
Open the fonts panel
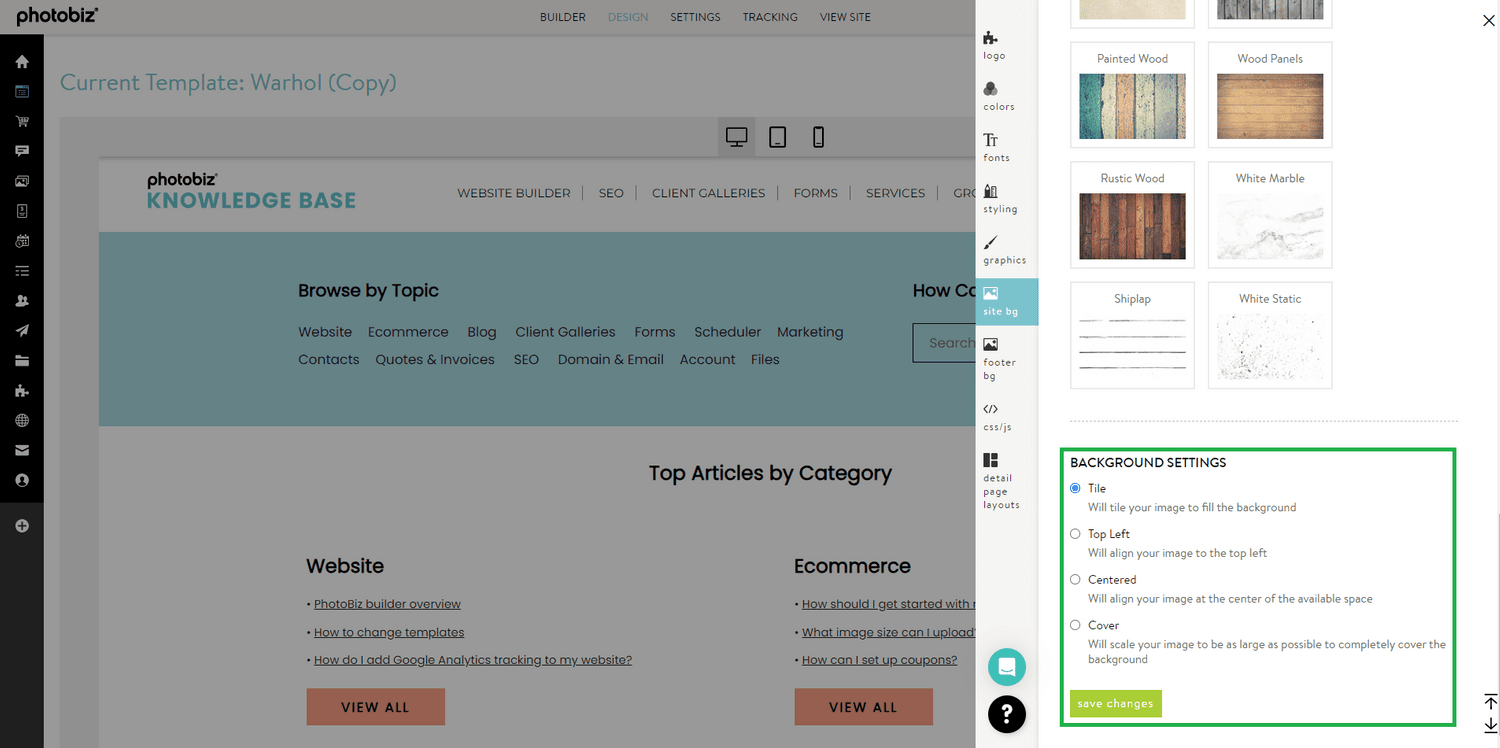coord(996,147)
